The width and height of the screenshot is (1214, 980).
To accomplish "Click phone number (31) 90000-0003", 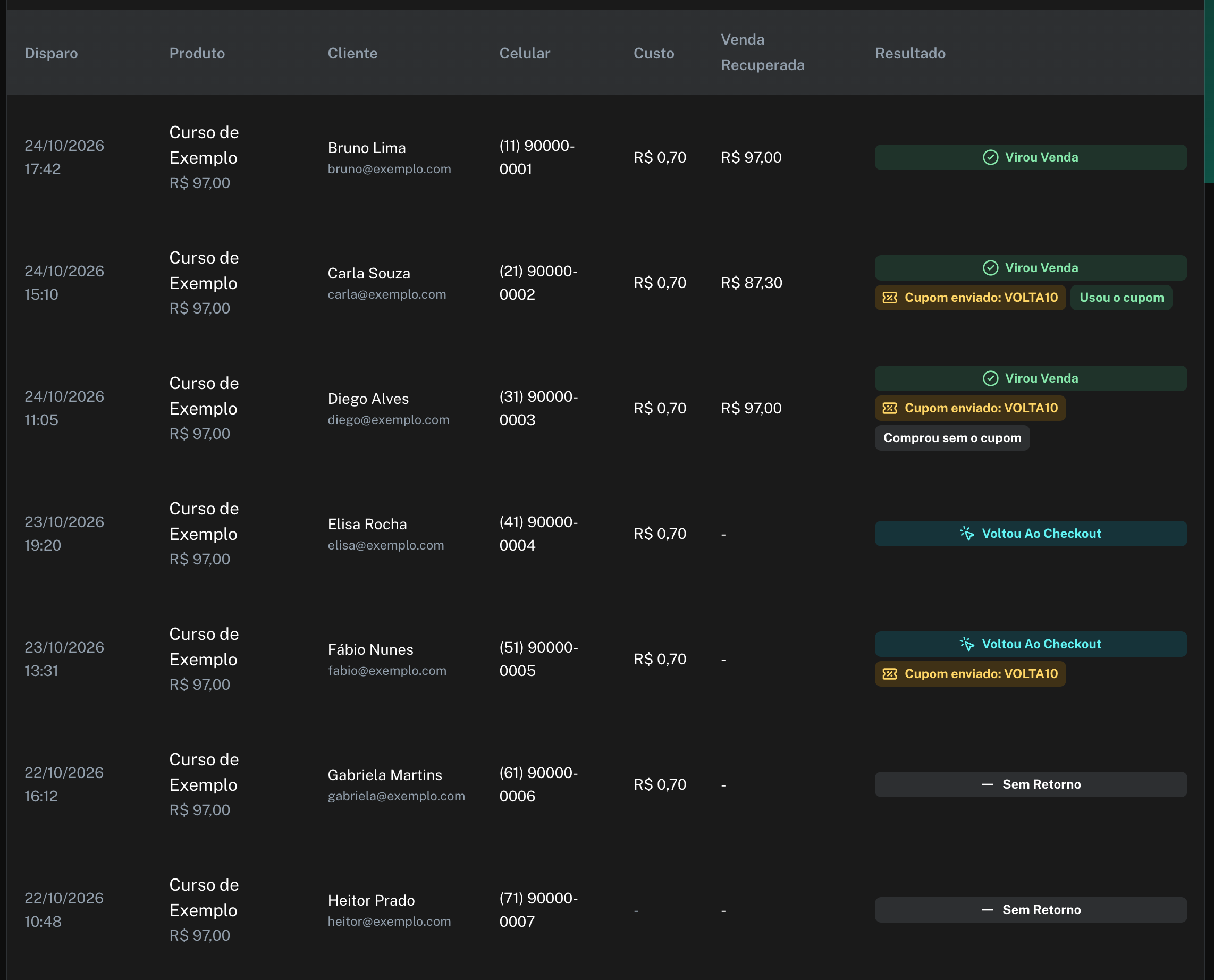I will pos(538,409).
